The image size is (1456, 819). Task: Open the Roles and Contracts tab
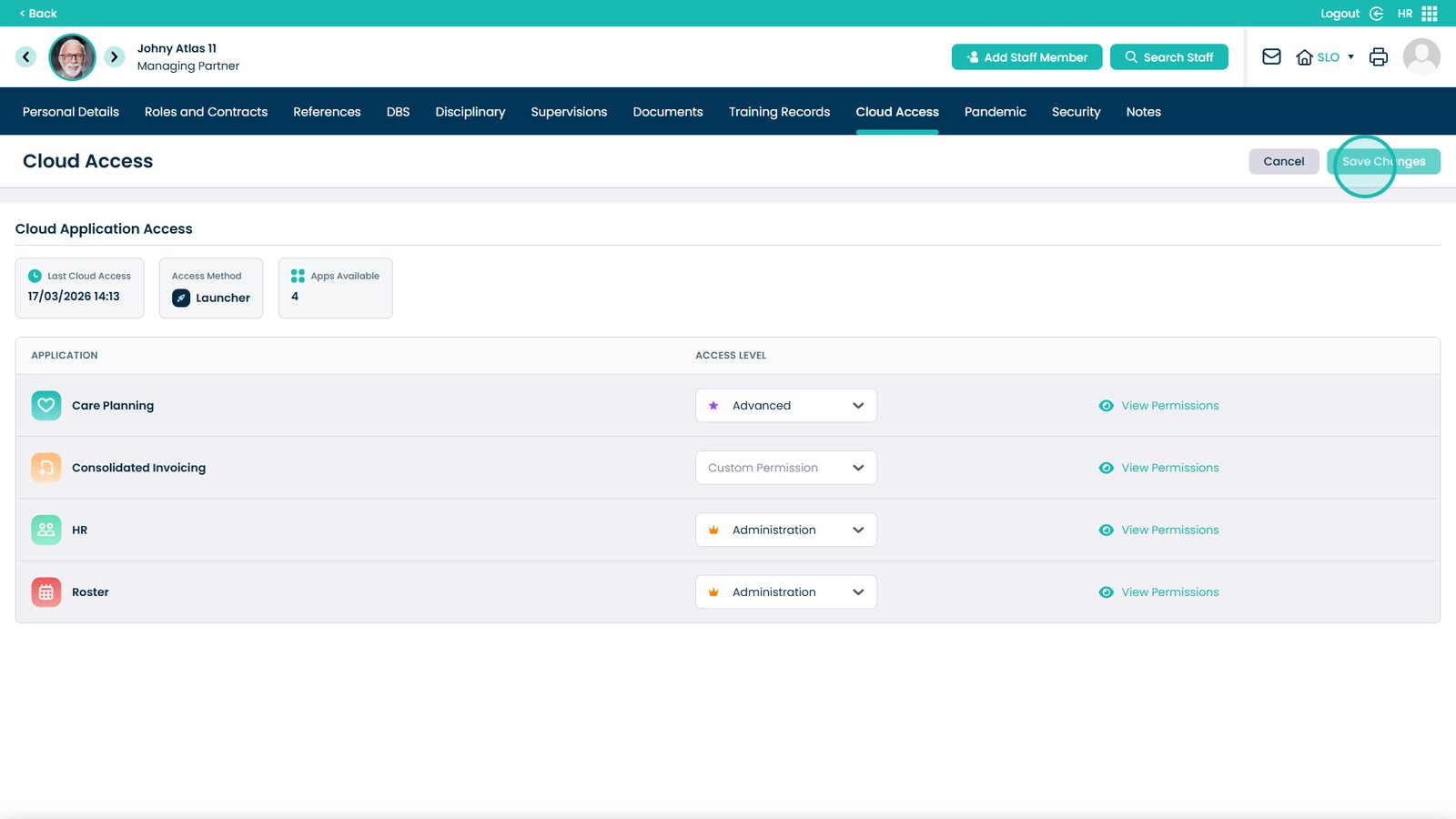[206, 112]
